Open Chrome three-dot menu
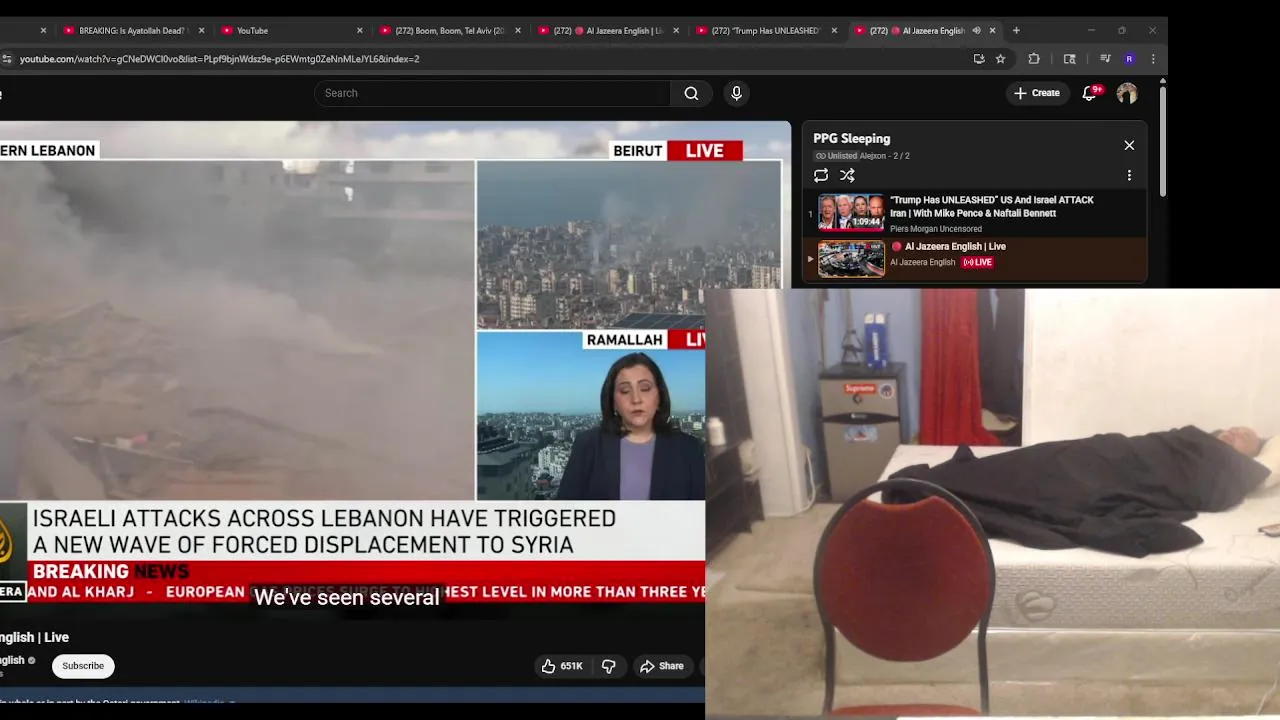Viewport: 1280px width, 720px height. coord(1153,59)
